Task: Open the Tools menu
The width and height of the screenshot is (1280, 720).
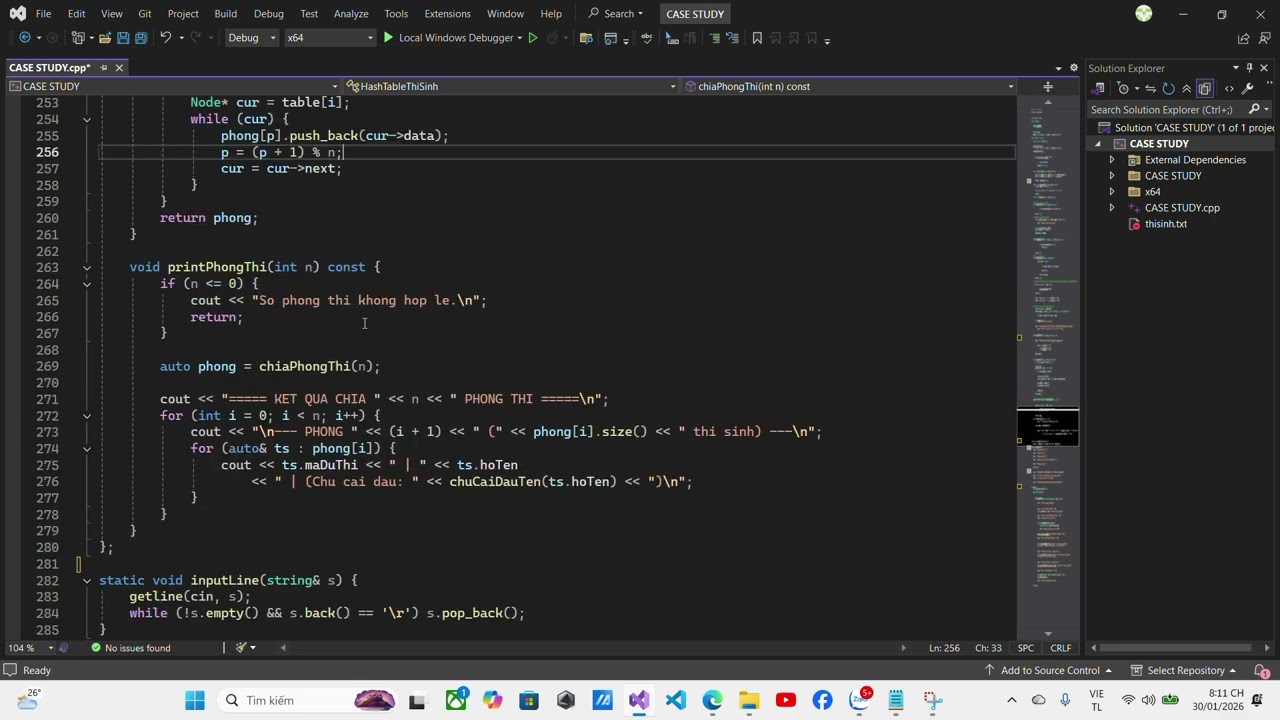Action: (x=396, y=14)
